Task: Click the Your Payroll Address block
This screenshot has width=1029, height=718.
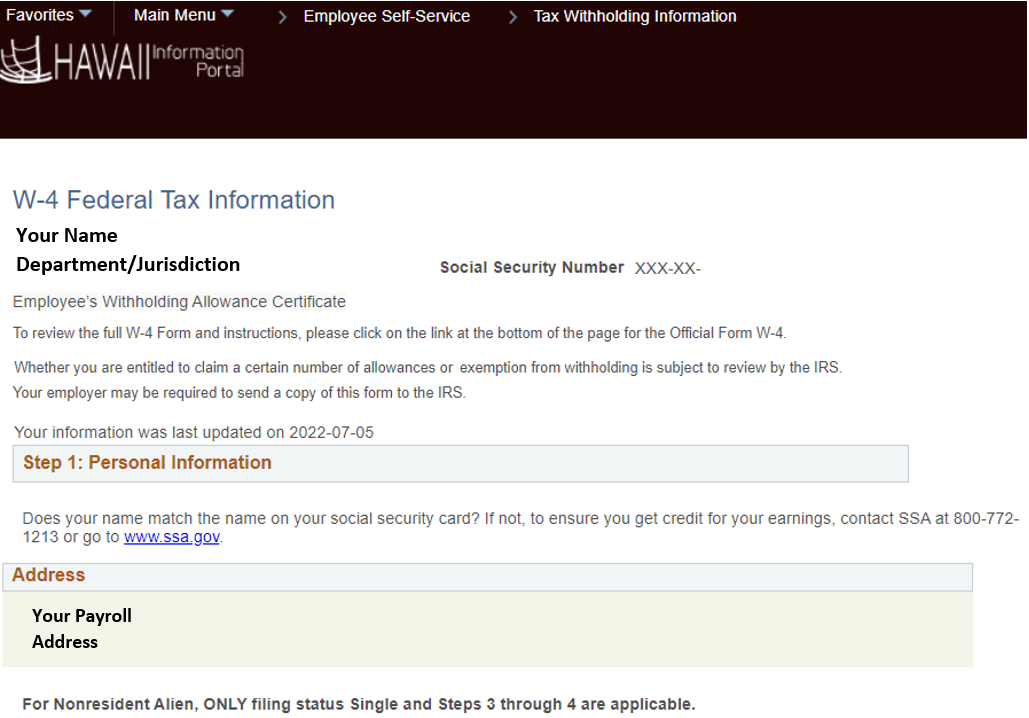Action: click(82, 628)
